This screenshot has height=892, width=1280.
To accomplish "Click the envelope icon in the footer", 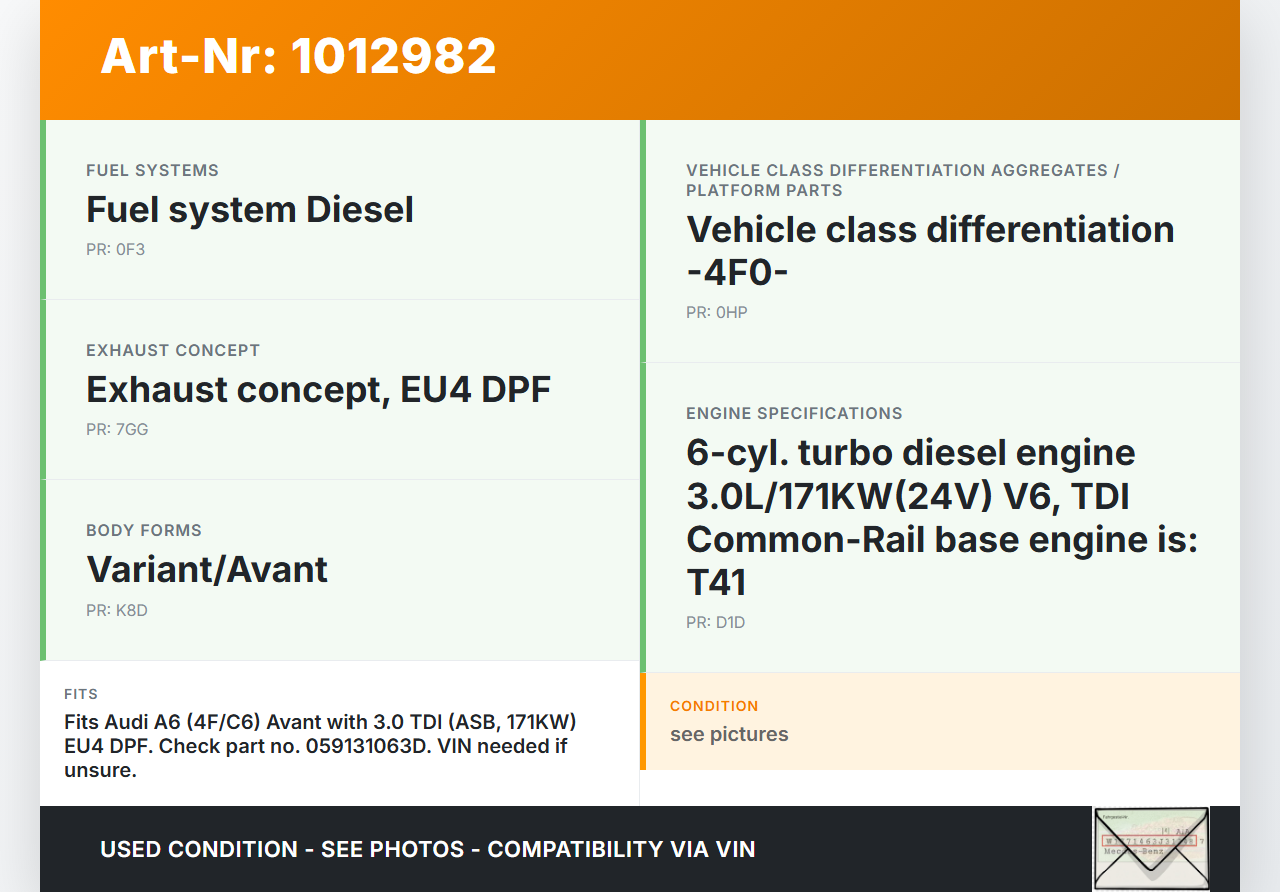I will pos(1151,849).
